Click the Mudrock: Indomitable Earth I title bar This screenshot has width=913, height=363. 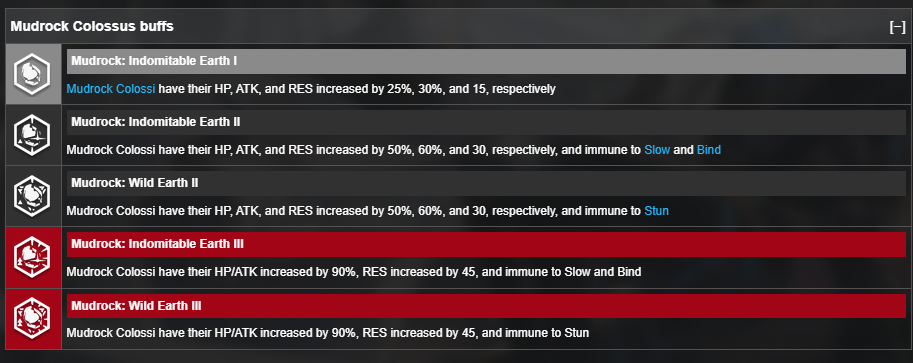click(x=486, y=61)
